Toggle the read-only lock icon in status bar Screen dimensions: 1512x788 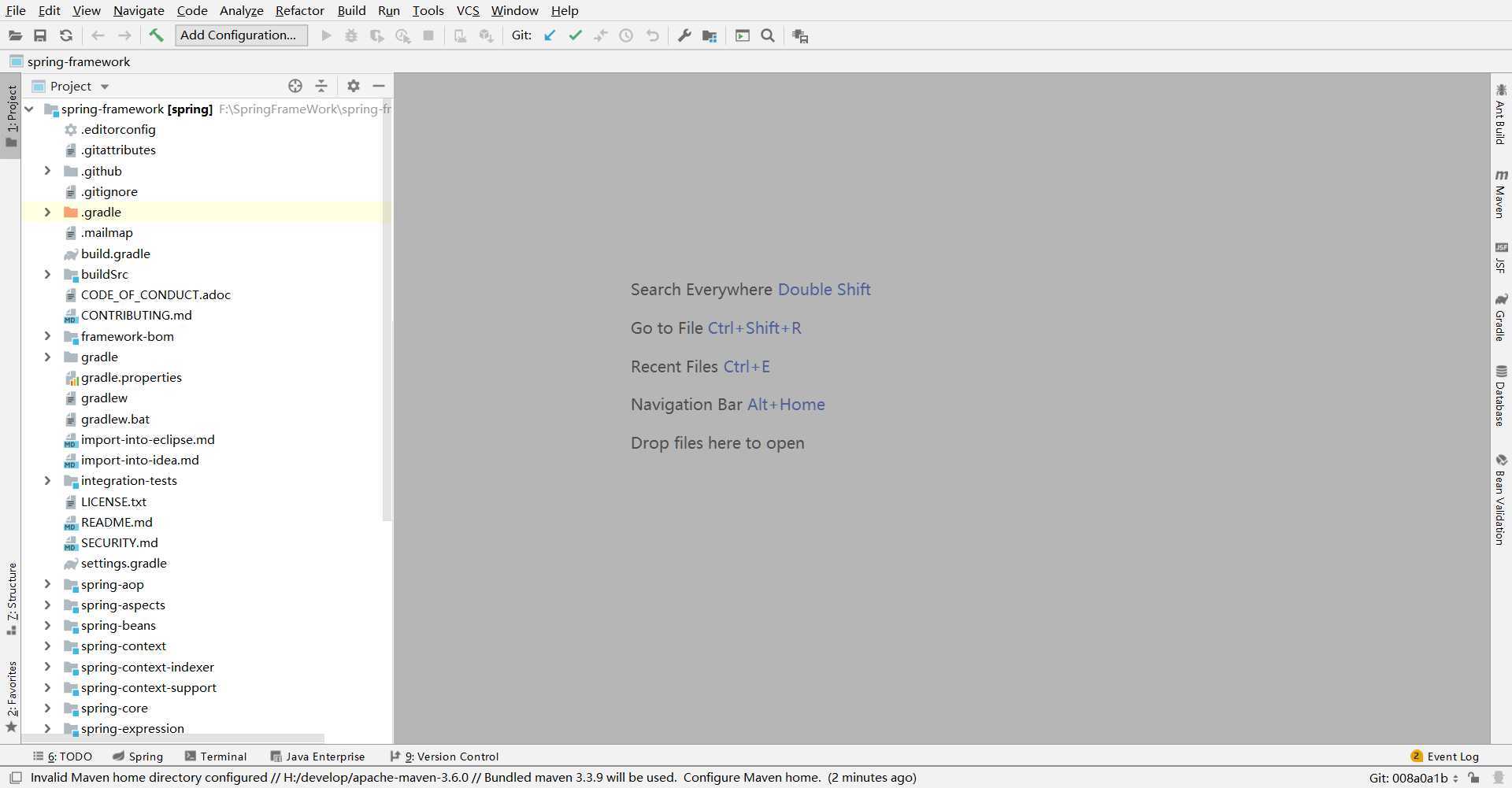(x=1473, y=778)
